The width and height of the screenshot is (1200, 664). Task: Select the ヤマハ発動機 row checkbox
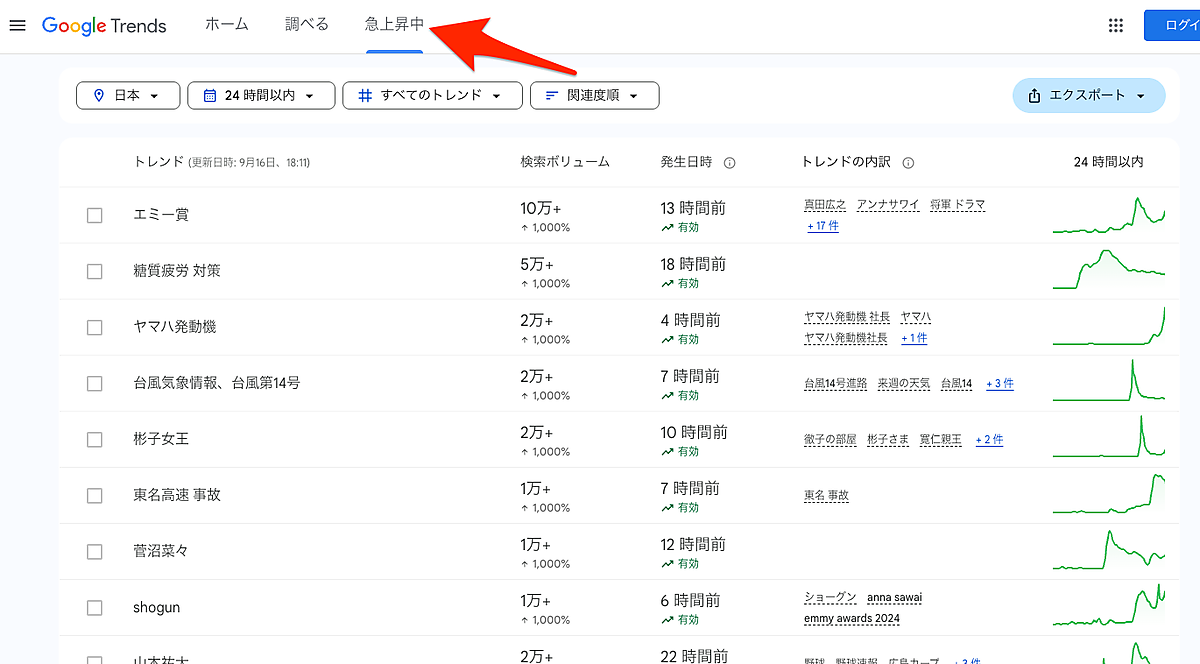(x=95, y=327)
